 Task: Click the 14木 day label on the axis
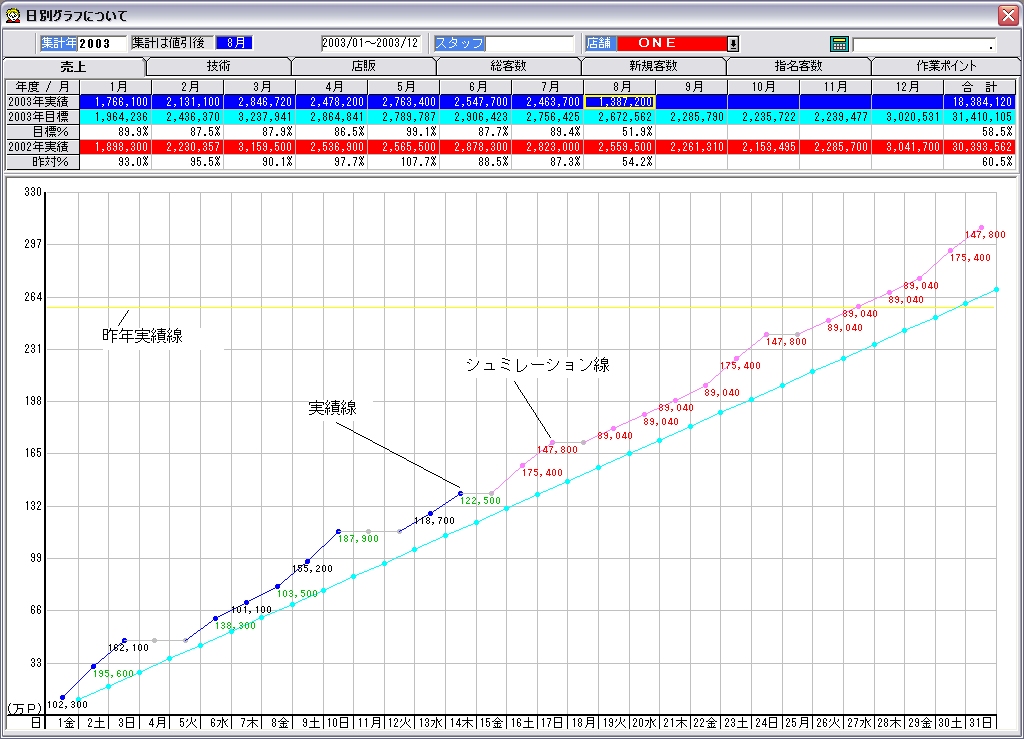tap(460, 723)
